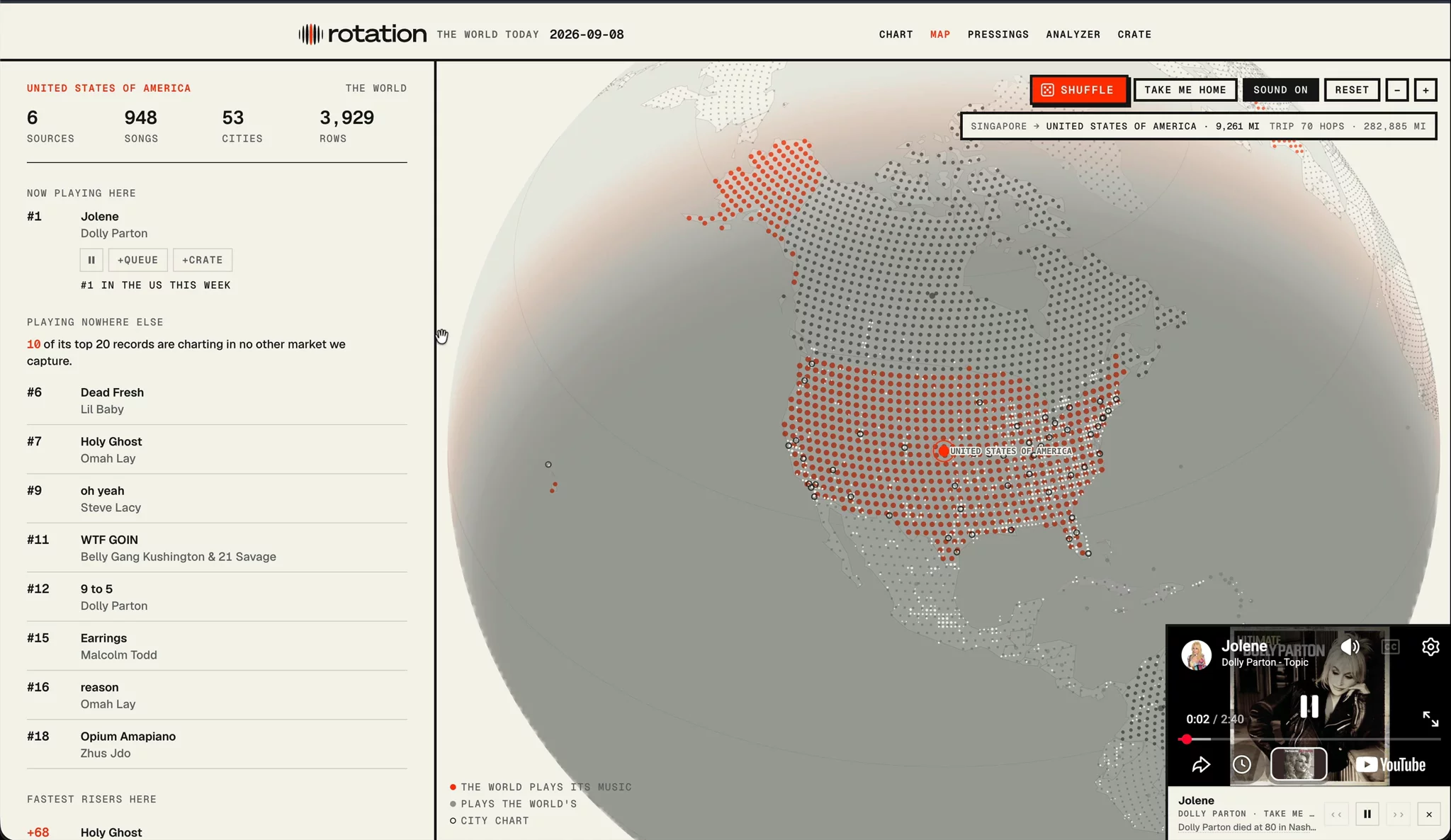
Task: Pause Jolene in the sidebar
Action: [91, 260]
